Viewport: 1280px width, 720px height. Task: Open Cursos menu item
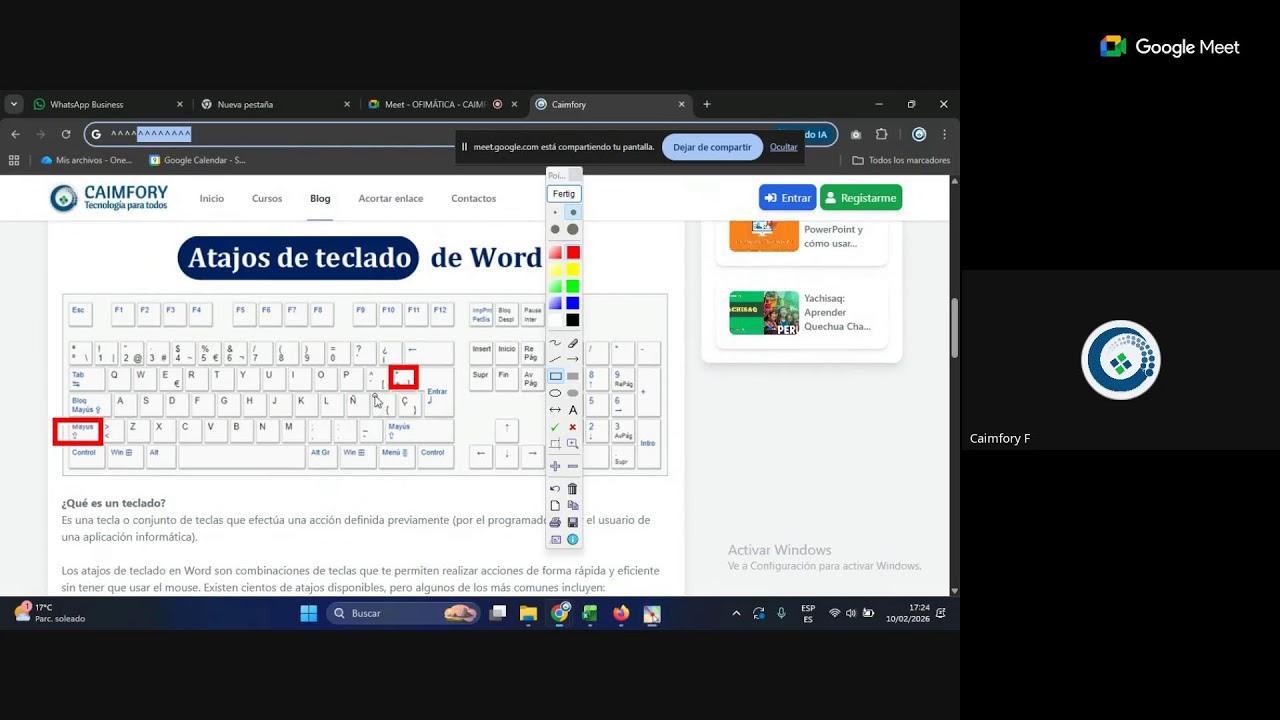point(267,198)
